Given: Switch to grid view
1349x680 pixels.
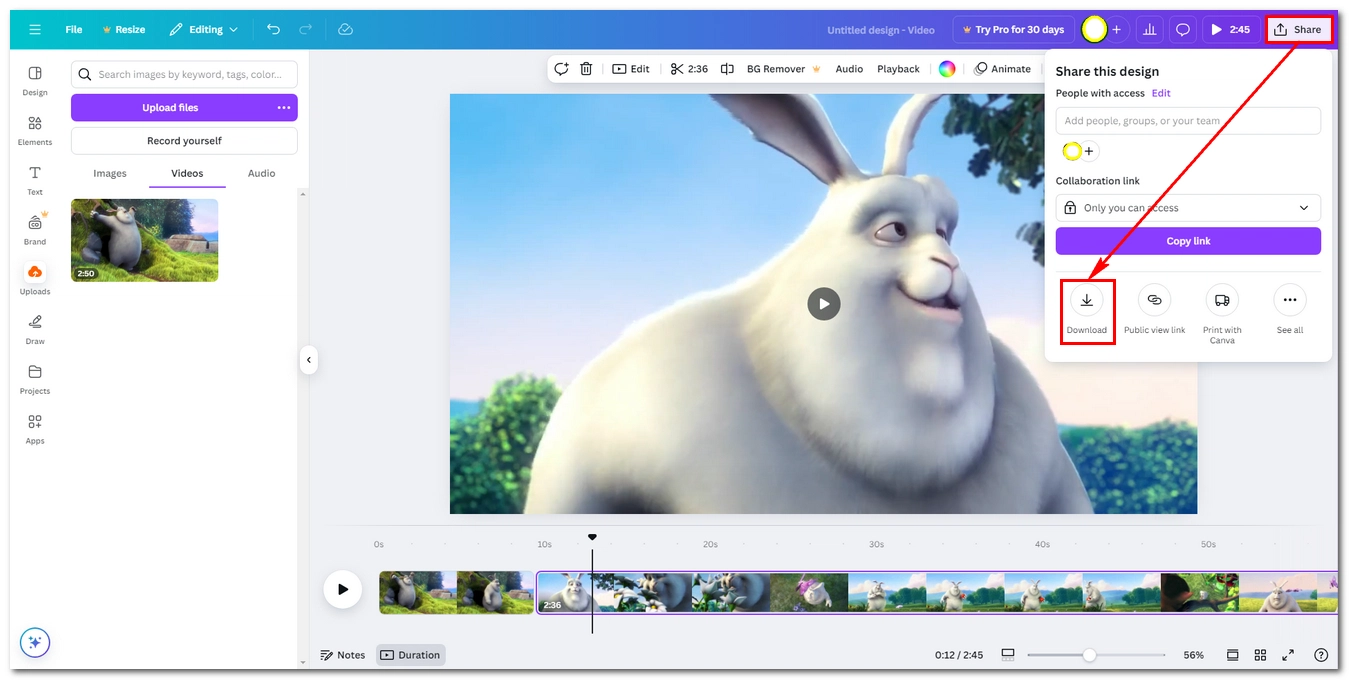Looking at the screenshot, I should 1260,655.
